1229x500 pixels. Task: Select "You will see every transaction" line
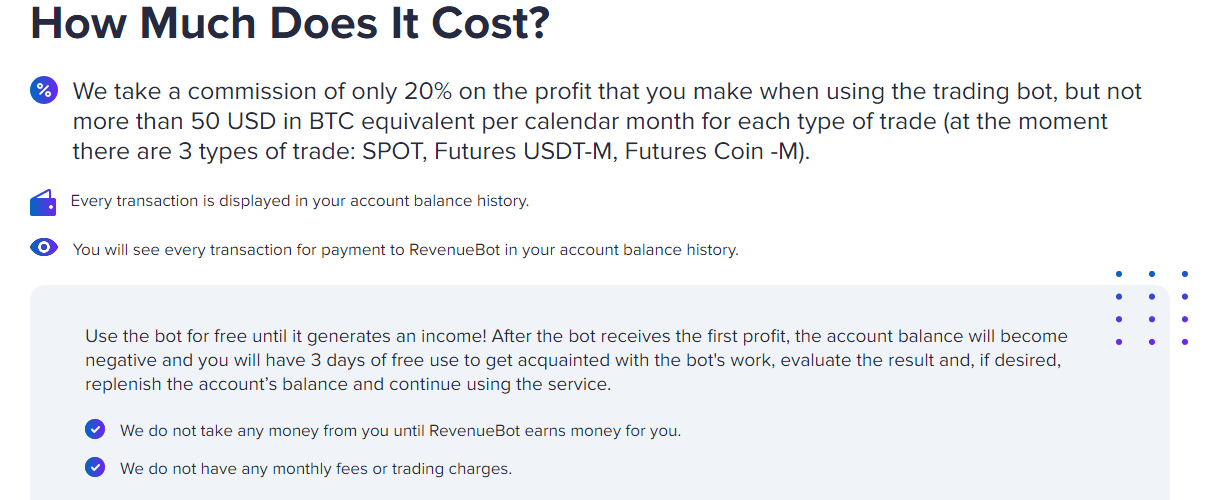(x=405, y=249)
